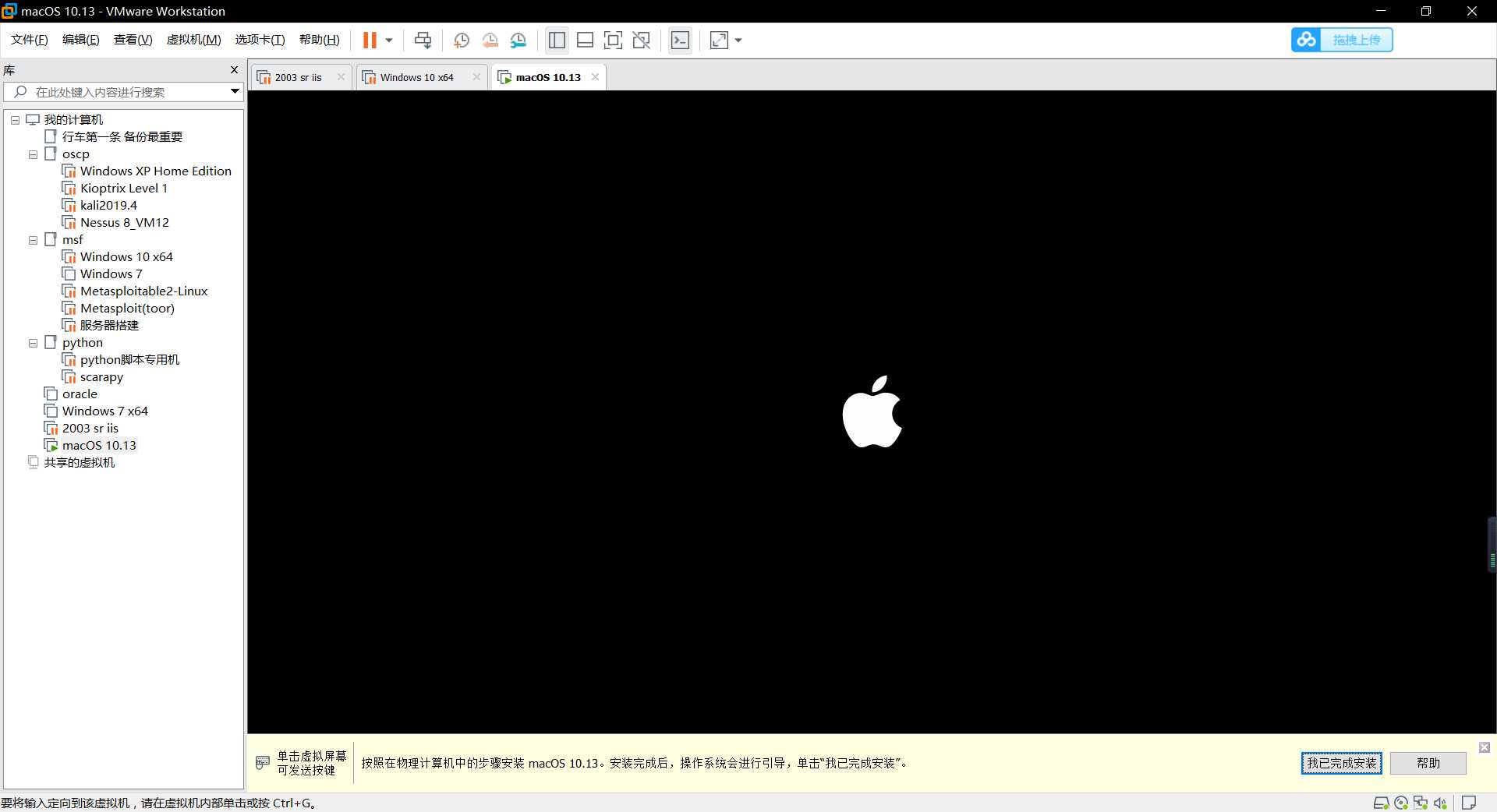Collapse the oscp folder node
Screen dimensions: 1497x812
point(33,154)
